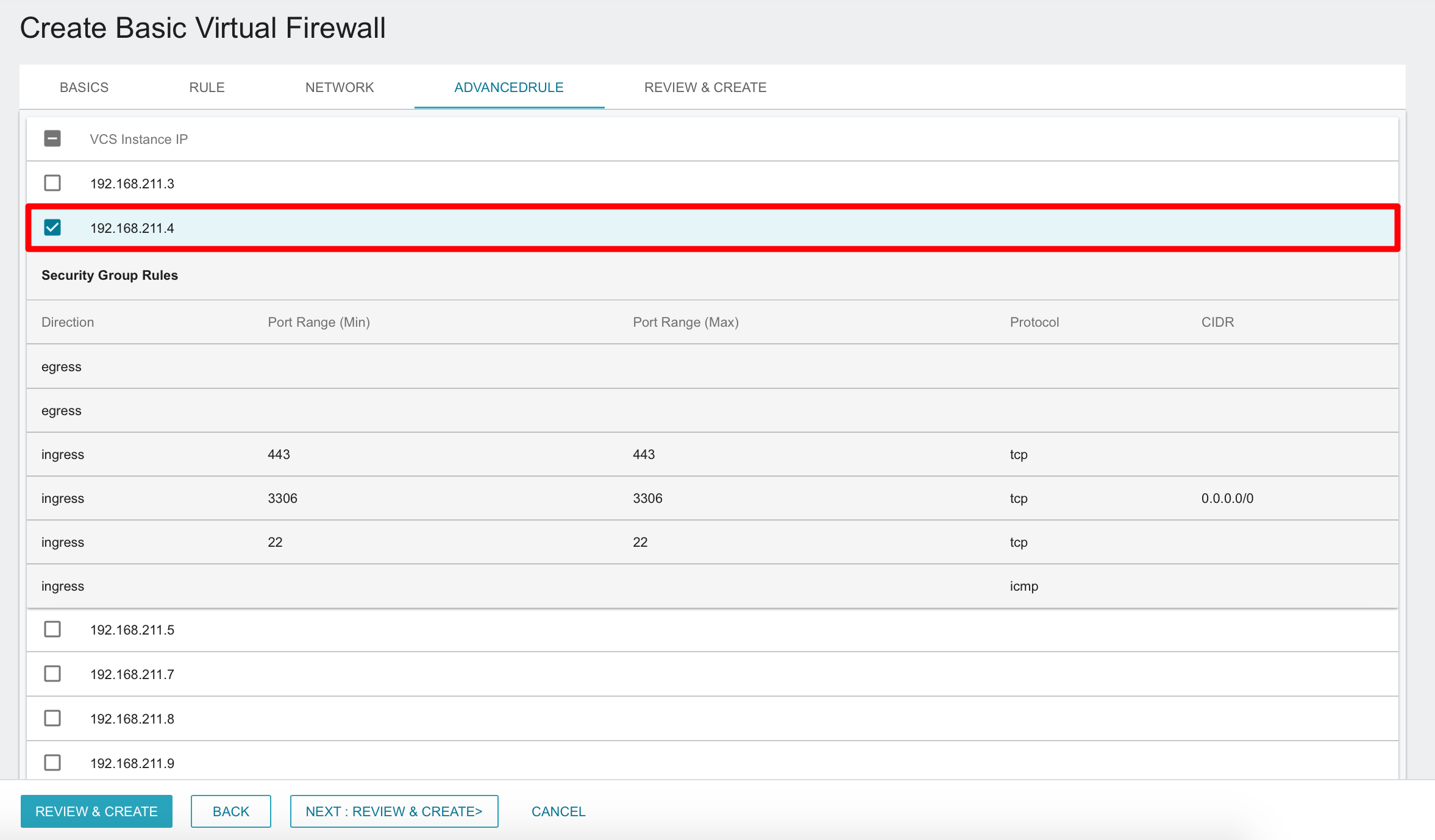The height and width of the screenshot is (840, 1435).
Task: Click the 0.0.0.0/0 CIDR value
Action: click(1227, 499)
